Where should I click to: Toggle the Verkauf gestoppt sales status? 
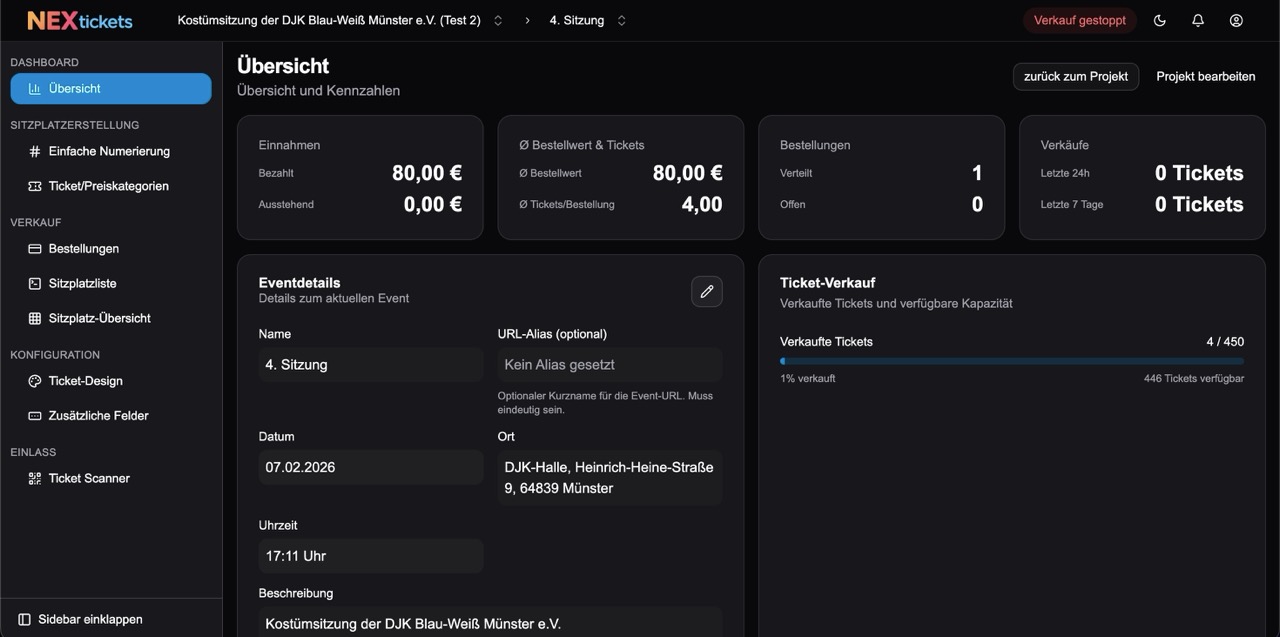point(1080,19)
